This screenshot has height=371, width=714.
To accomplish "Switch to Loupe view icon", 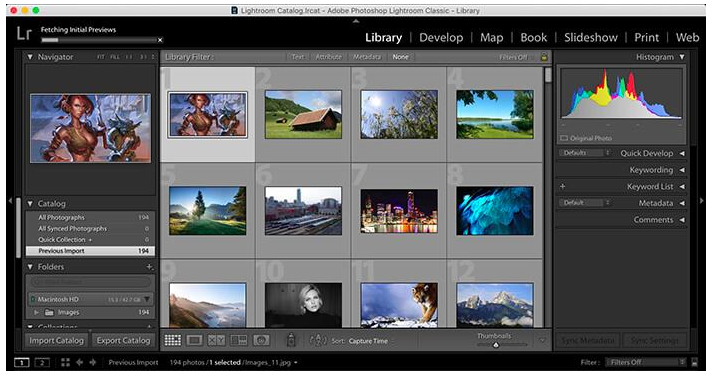I will click(x=194, y=340).
